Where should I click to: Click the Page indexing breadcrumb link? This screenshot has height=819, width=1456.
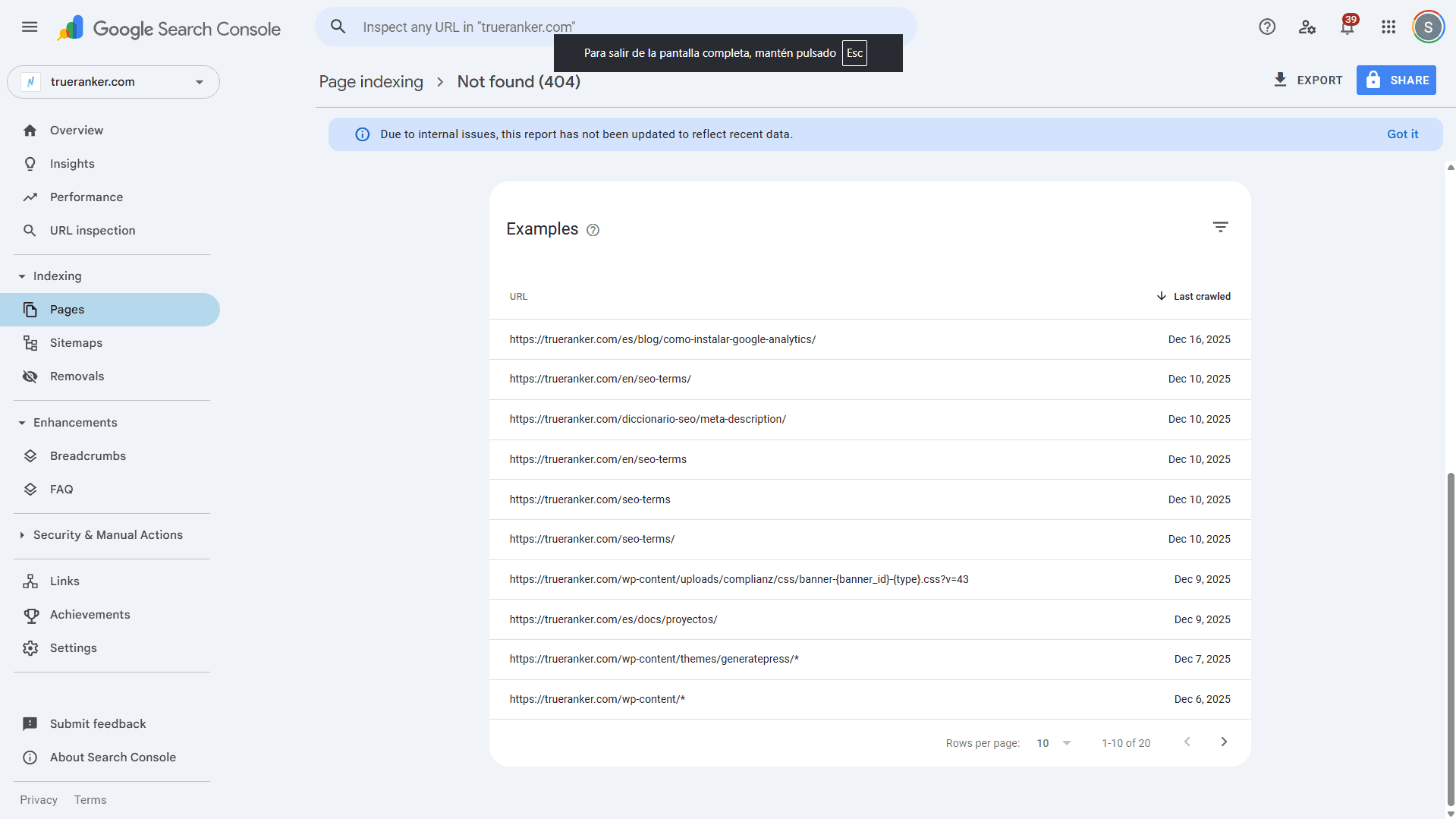point(371,82)
